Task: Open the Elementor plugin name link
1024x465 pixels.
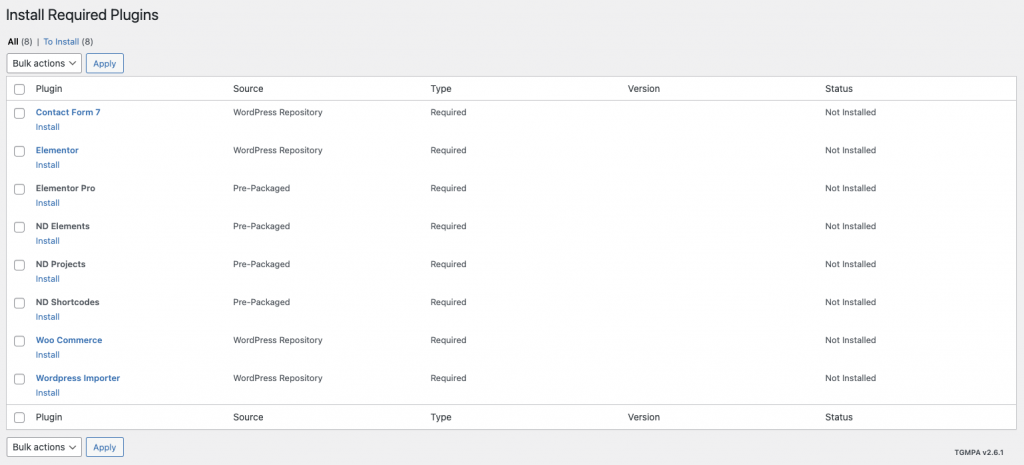Action: pyautogui.click(x=57, y=150)
